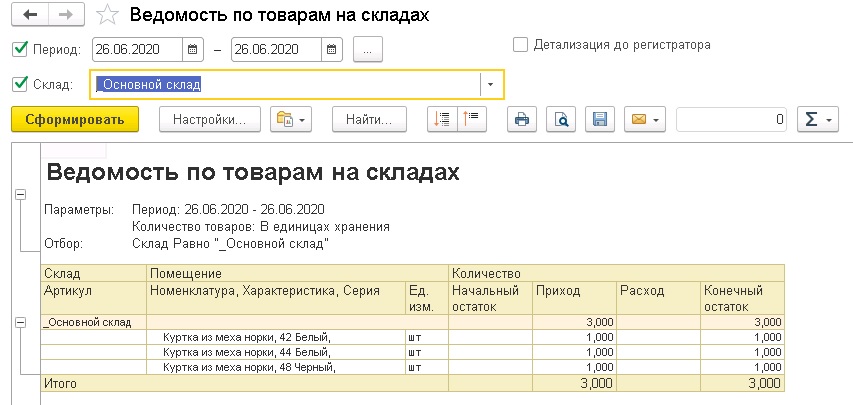Edit the period end date field

pyautogui.click(x=276, y=50)
